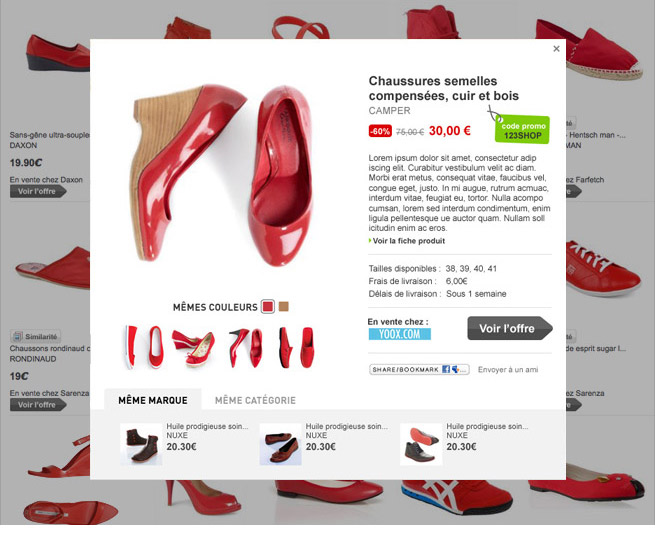Open the first Nuxe brown boots thumbnail
655x545 pixels.
(x=141, y=444)
